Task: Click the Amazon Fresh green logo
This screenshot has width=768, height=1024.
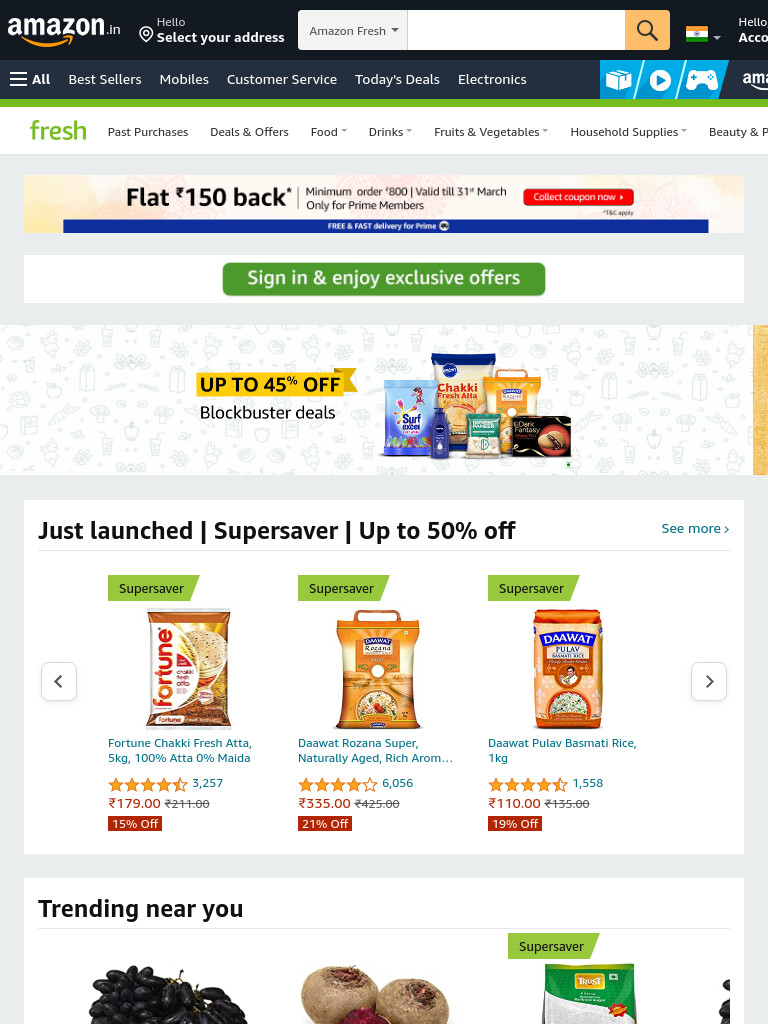Action: coord(58,131)
